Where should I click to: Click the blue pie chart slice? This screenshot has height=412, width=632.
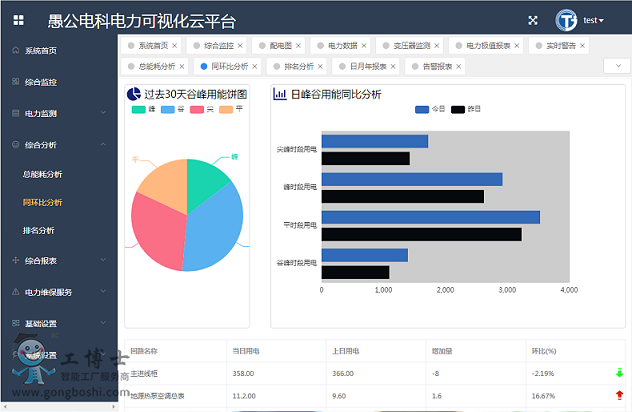click(x=215, y=230)
